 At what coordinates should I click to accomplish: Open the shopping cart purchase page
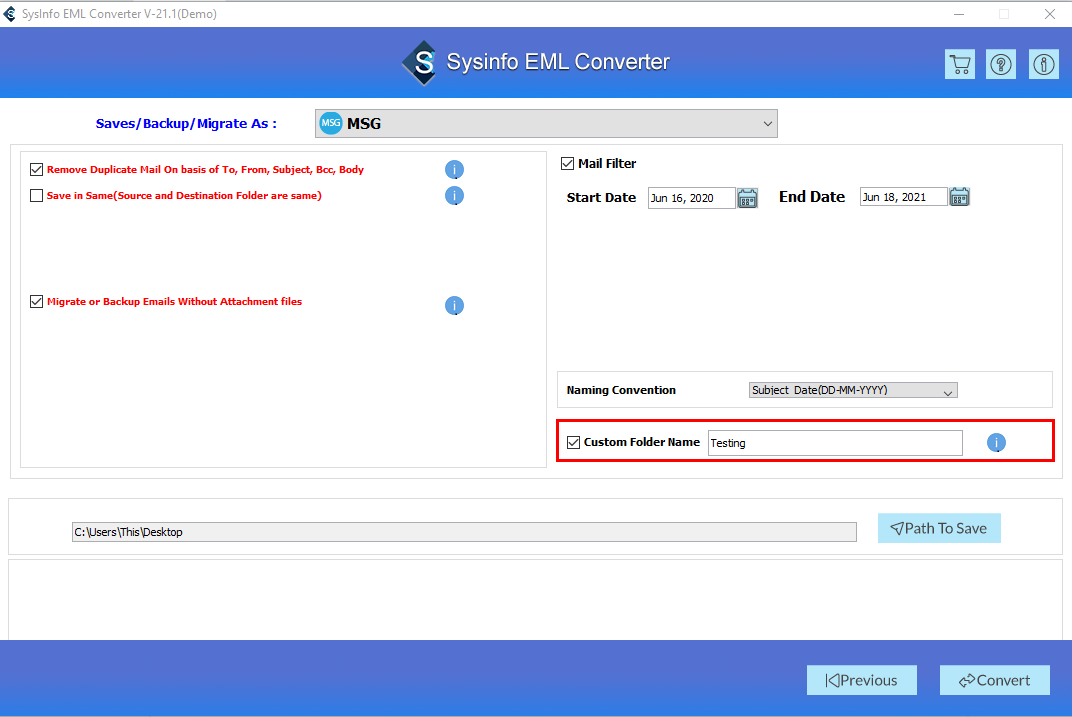[x=959, y=63]
